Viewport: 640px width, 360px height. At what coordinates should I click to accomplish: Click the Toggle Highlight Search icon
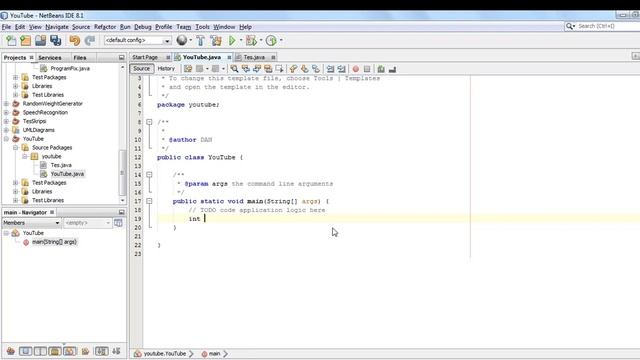click(268, 69)
